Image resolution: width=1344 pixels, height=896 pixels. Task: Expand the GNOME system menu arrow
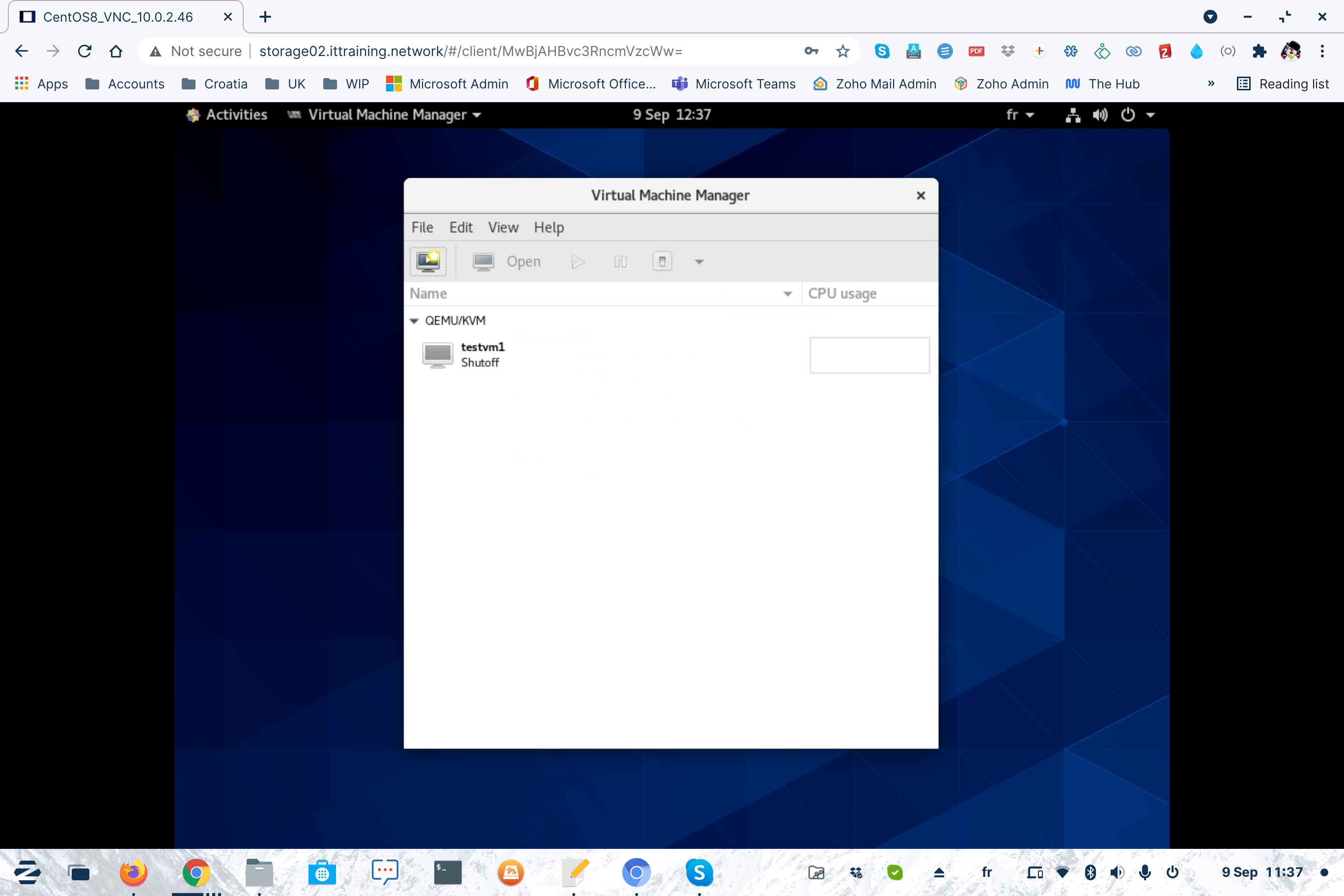coord(1150,115)
